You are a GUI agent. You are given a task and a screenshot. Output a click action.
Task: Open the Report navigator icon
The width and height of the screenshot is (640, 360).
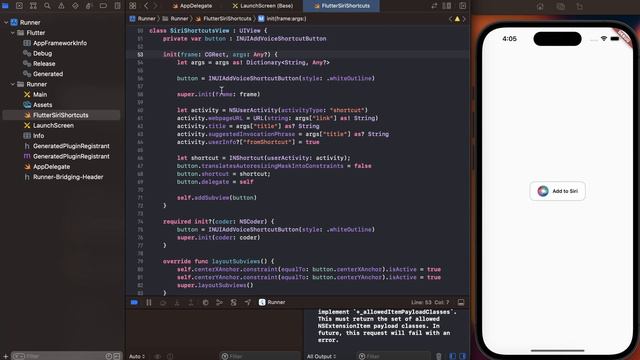click(117, 6)
